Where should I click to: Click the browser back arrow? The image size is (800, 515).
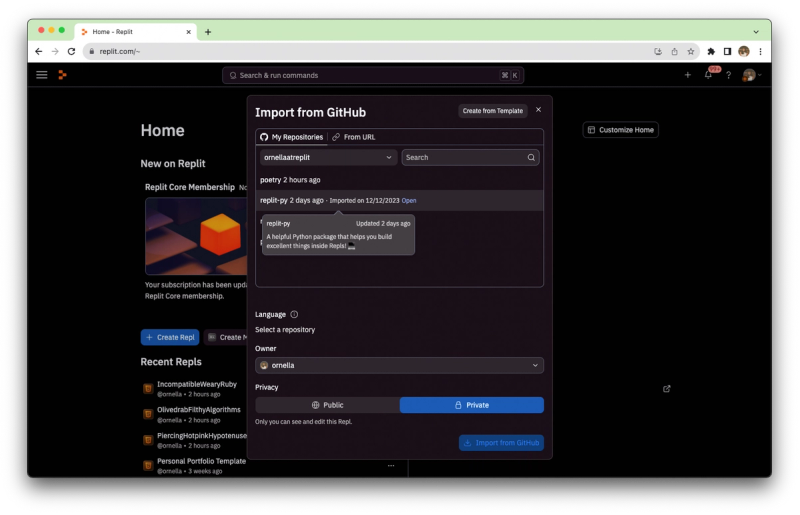point(39,51)
